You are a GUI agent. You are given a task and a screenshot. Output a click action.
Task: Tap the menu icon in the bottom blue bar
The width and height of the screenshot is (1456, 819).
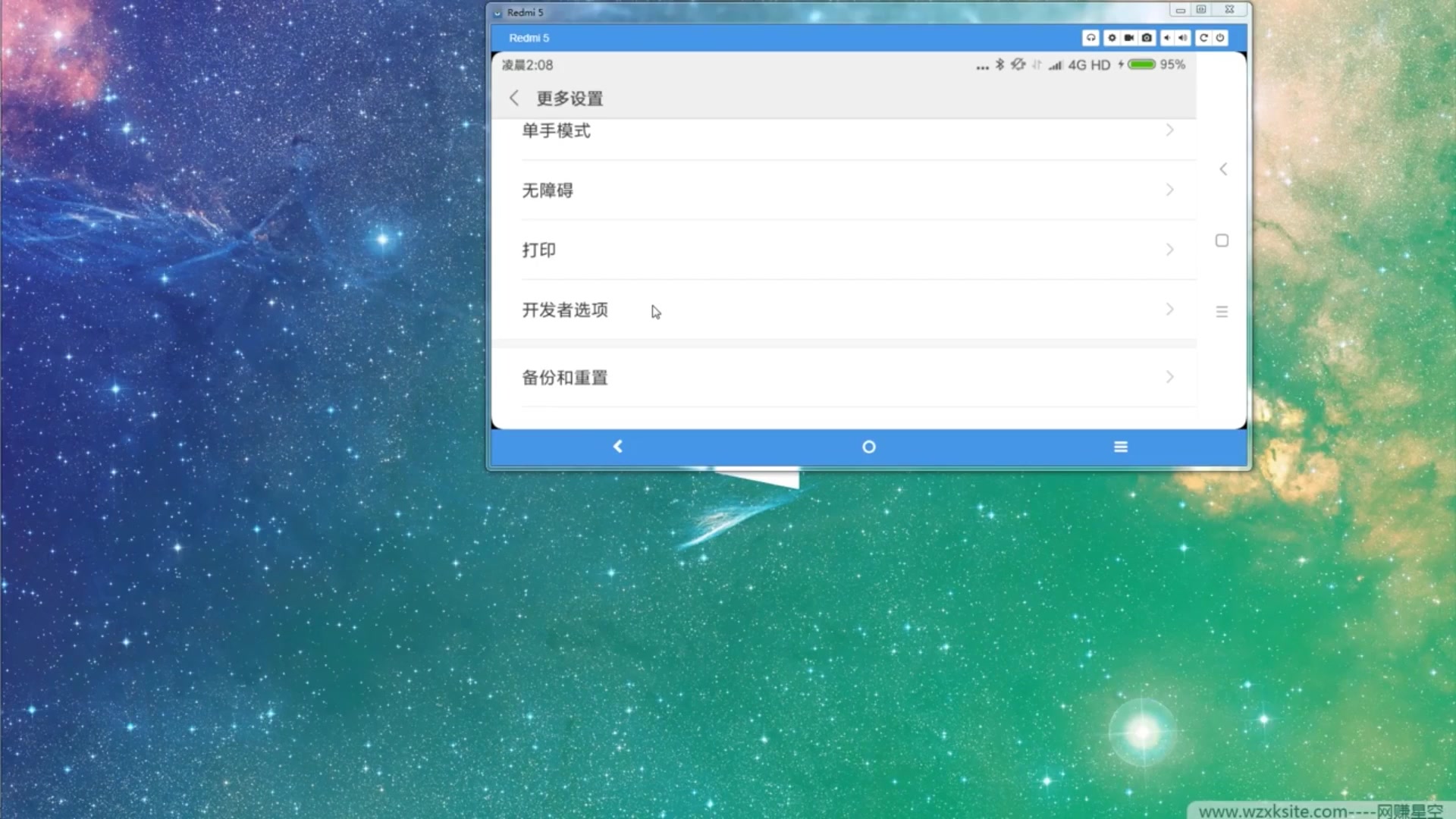pos(1121,447)
